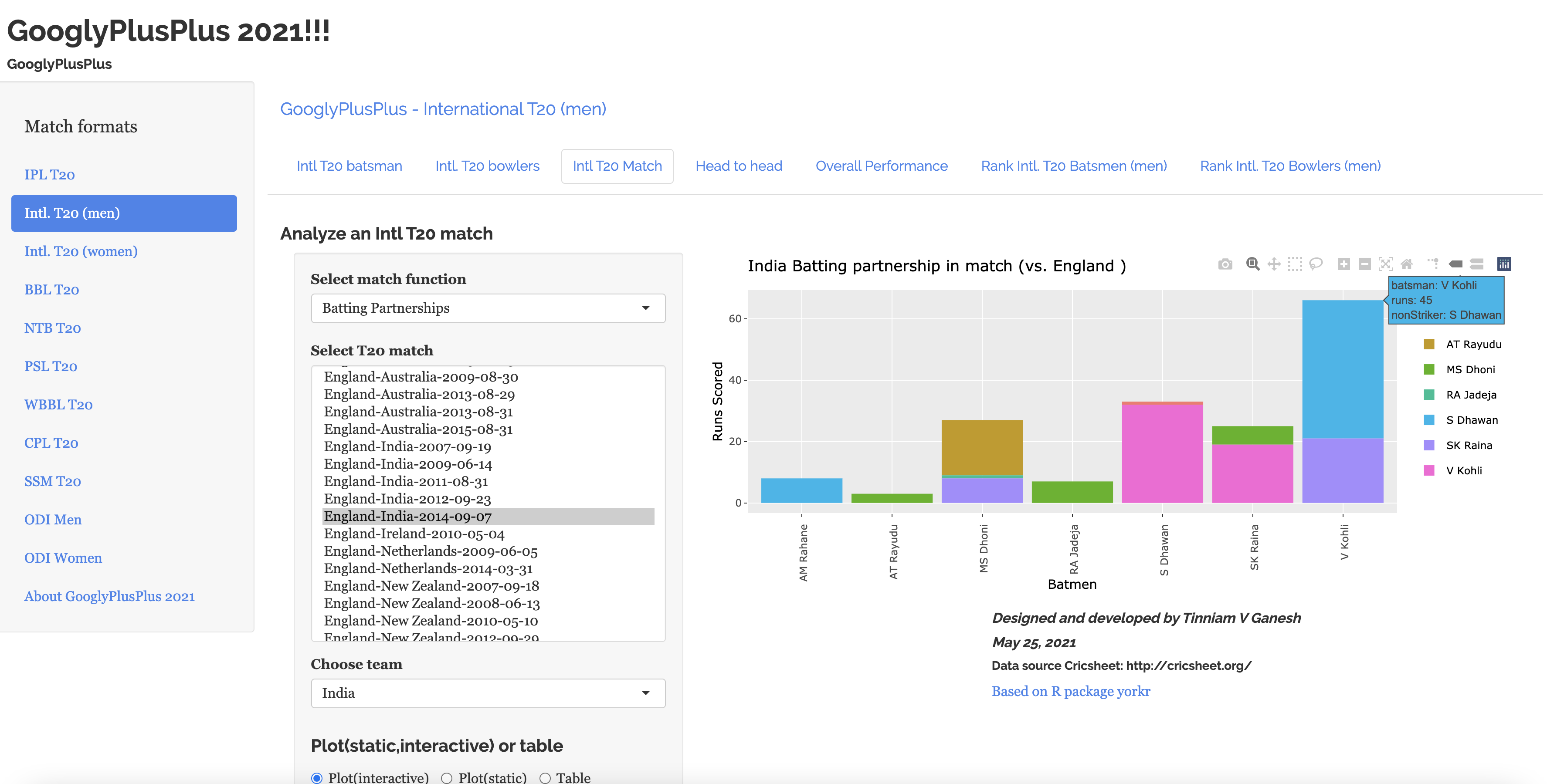Select the Table radio option
1547x784 pixels.
pos(545,778)
